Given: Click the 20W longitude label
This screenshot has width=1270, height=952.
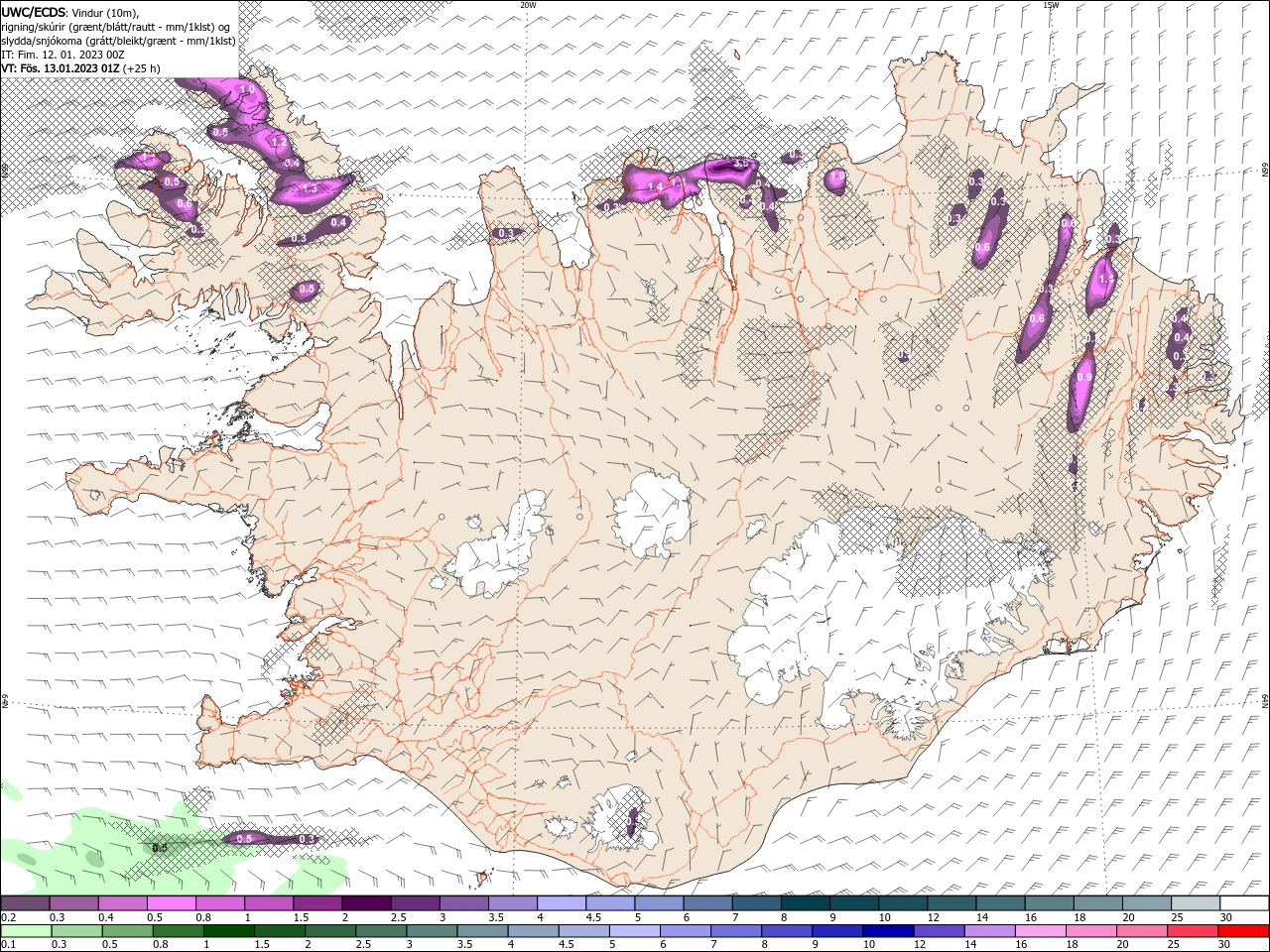Looking at the screenshot, I should tap(528, 5).
